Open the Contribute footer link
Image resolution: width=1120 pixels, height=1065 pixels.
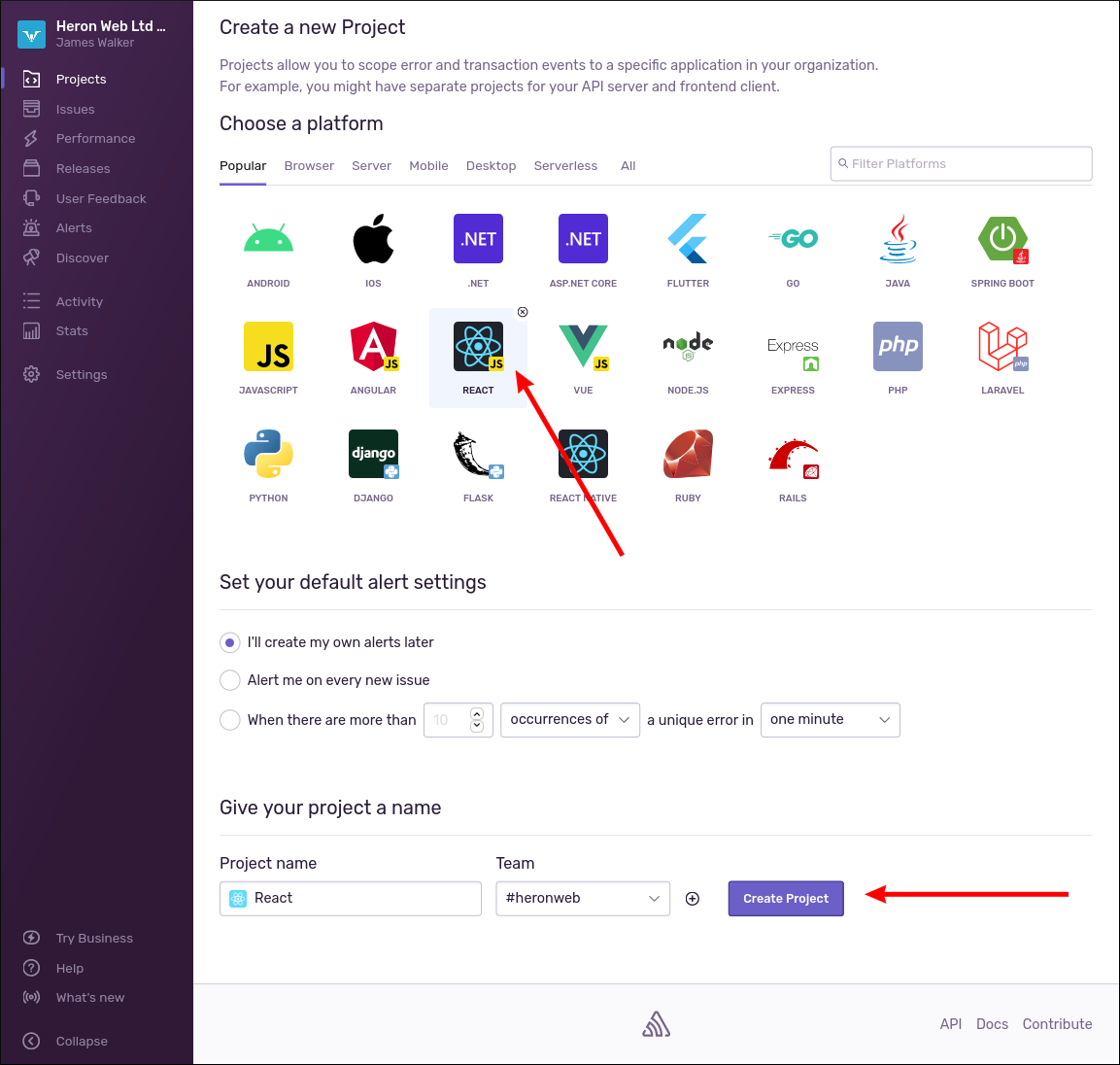click(1057, 1024)
